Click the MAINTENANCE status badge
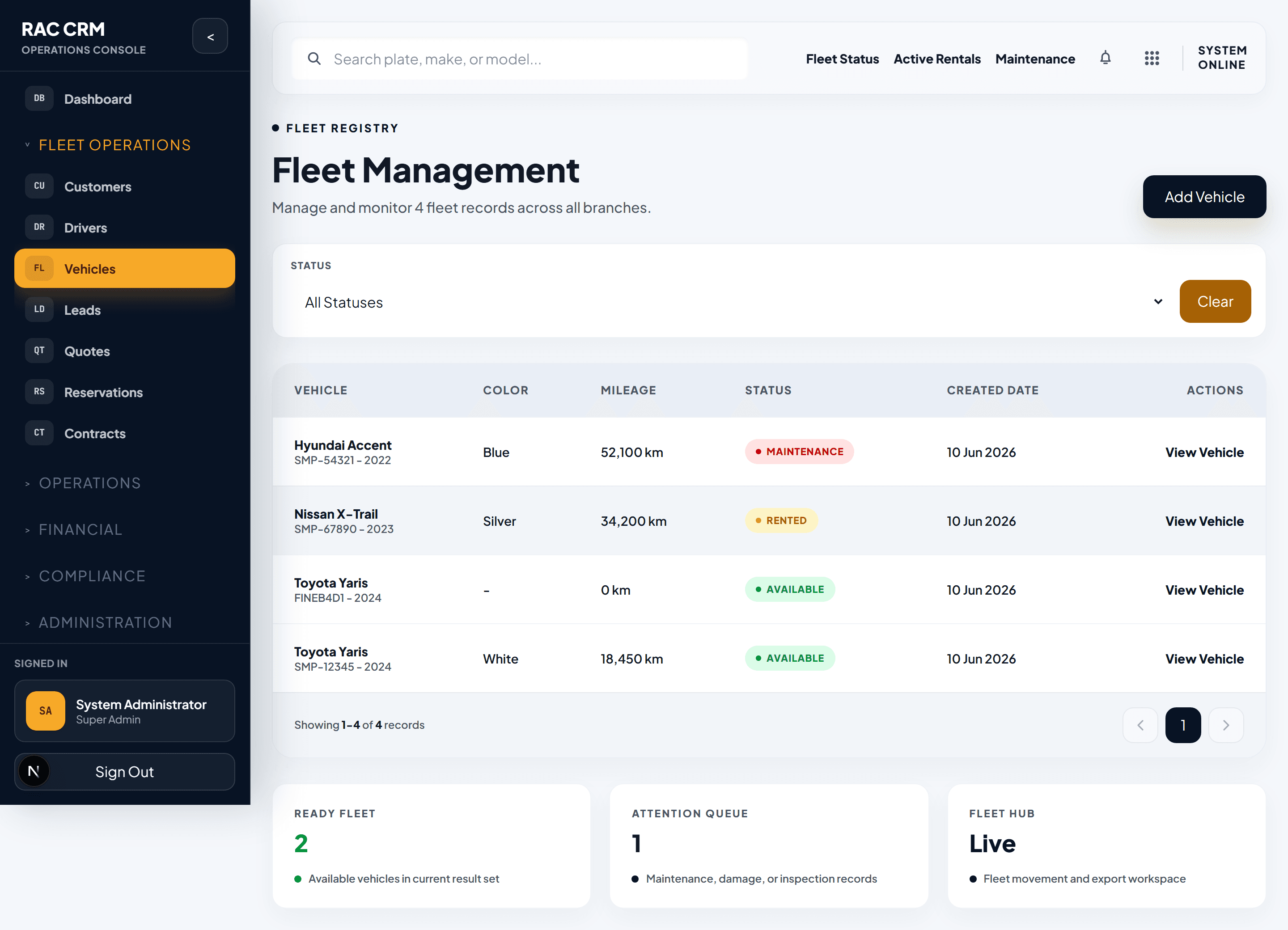Viewport: 1288px width, 930px height. tap(799, 452)
